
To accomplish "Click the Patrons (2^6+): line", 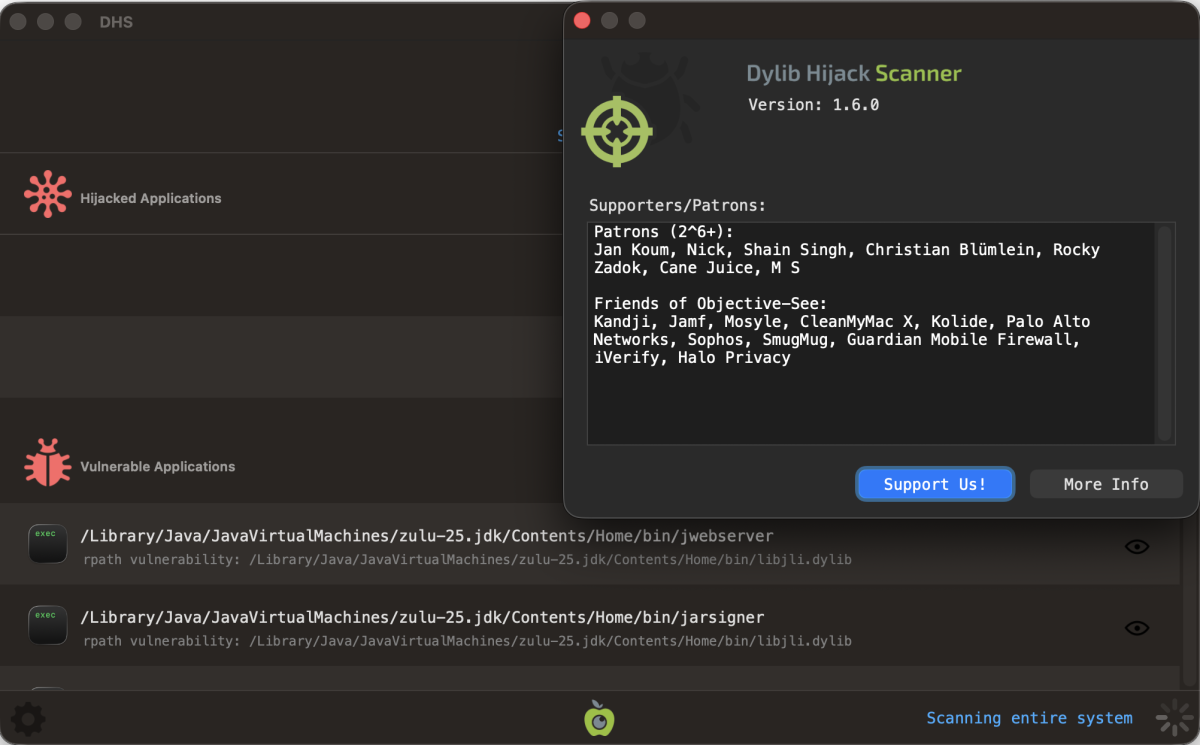I will click(x=664, y=231).
